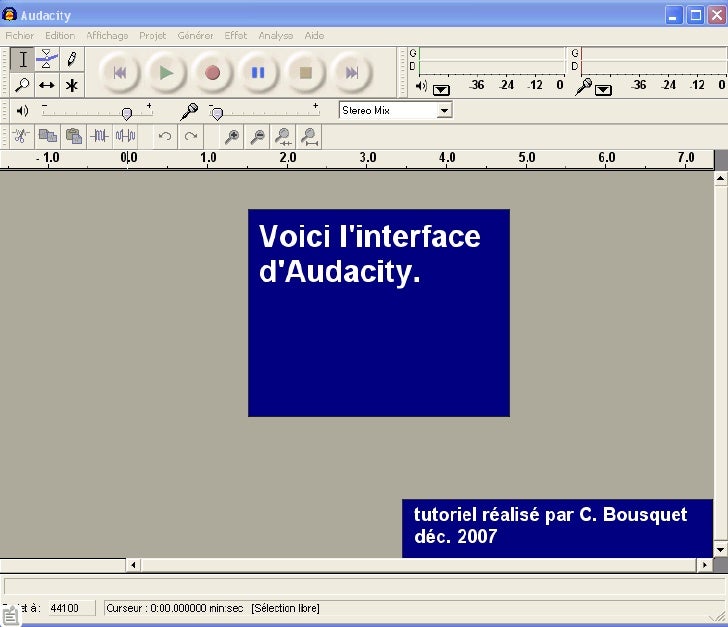The height and width of the screenshot is (627, 728).
Task: Click the Fit project in window icon
Action: 310,136
